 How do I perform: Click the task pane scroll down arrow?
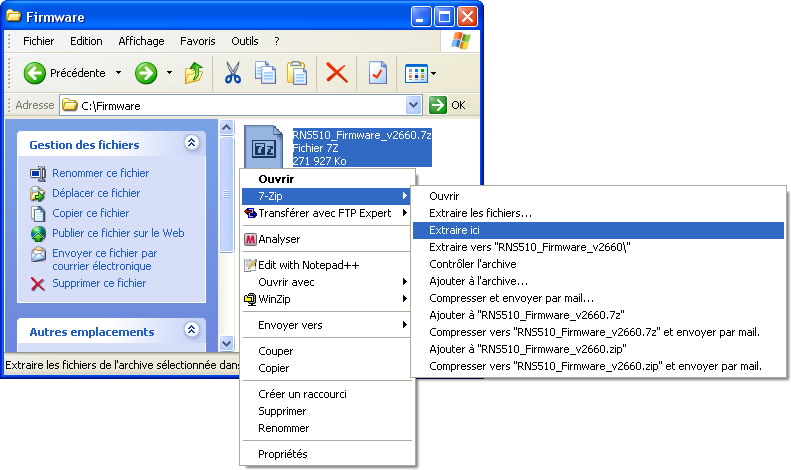click(x=227, y=343)
